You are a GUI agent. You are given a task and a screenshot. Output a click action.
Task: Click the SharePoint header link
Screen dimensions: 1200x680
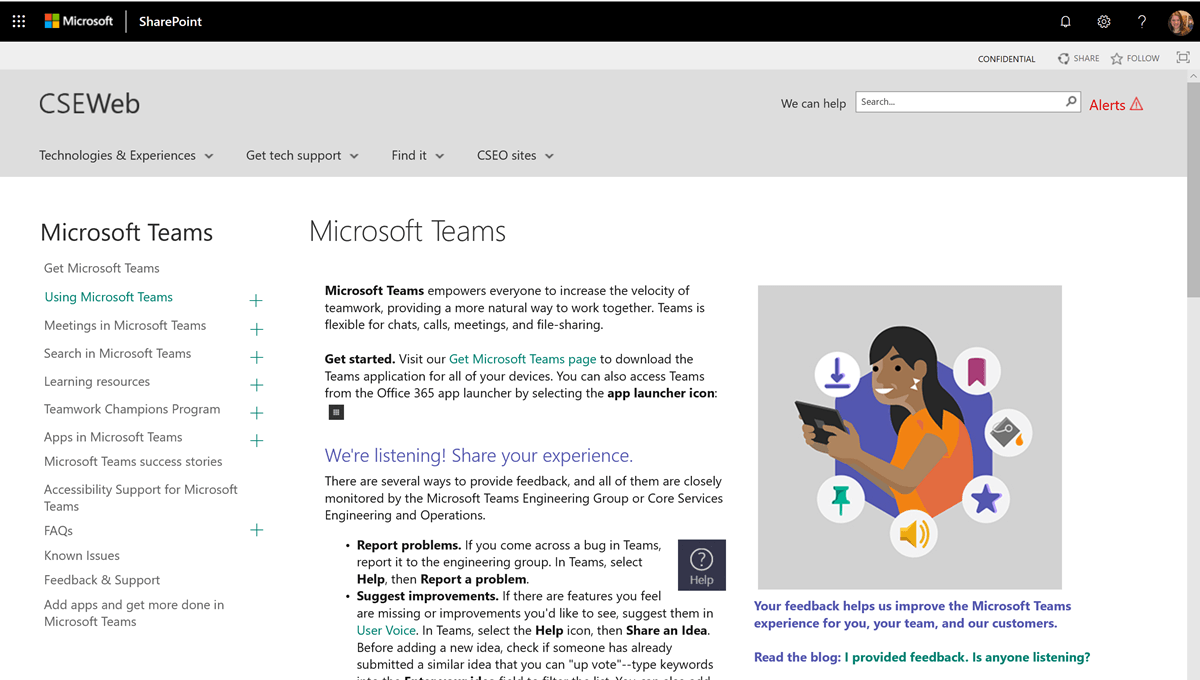(x=170, y=21)
